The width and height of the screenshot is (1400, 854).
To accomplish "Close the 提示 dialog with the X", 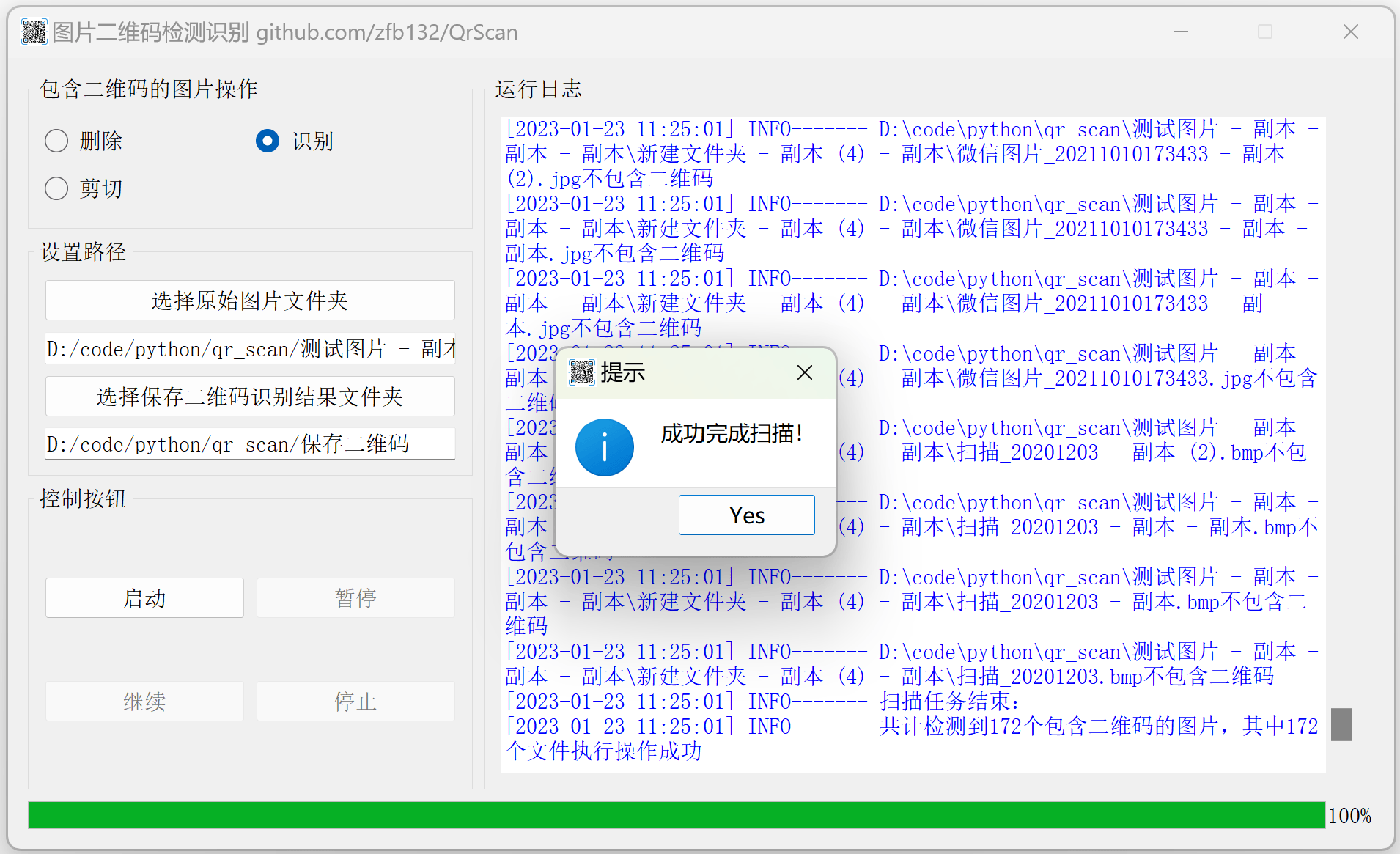I will (x=804, y=372).
